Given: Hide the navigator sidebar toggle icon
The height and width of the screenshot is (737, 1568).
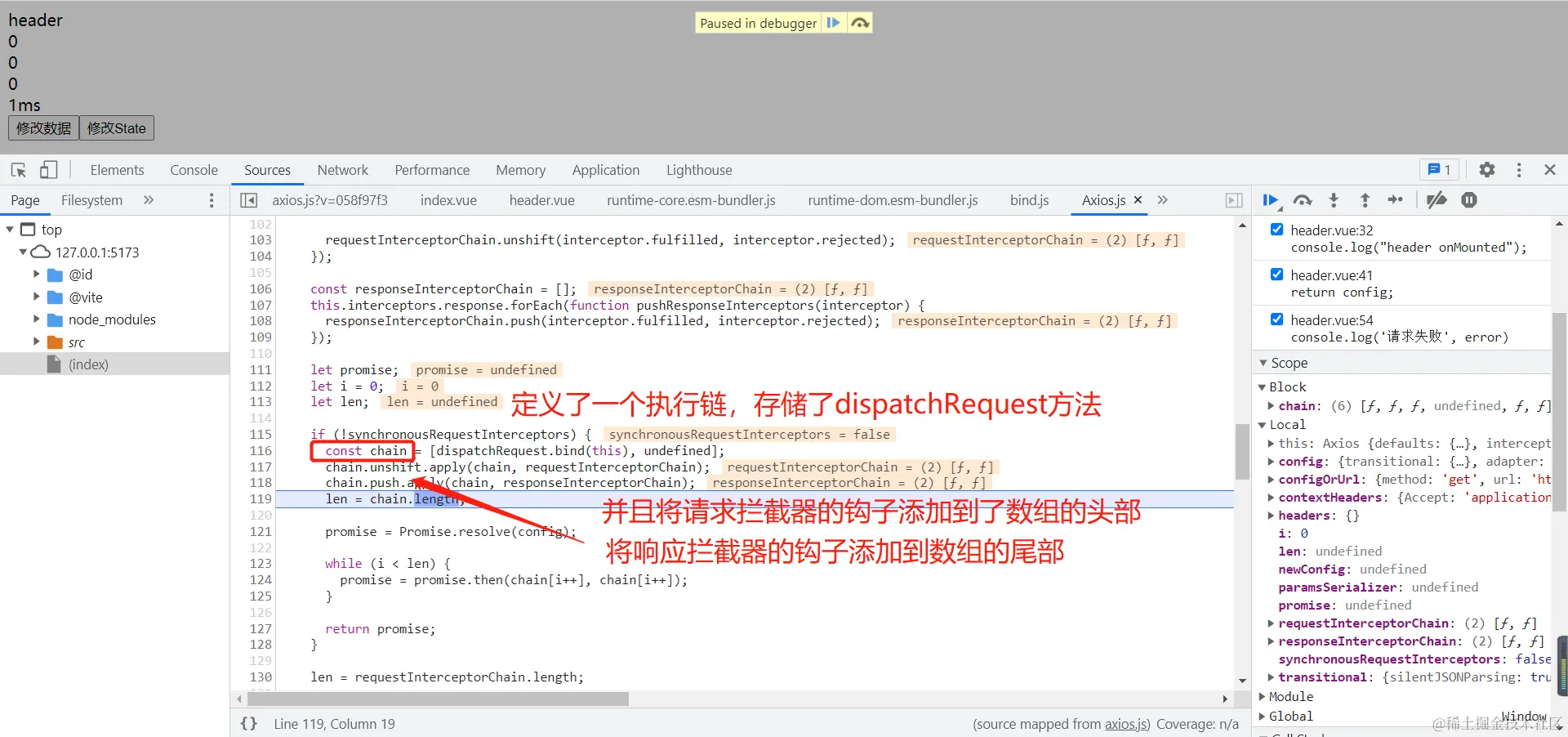Looking at the screenshot, I should pyautogui.click(x=249, y=200).
